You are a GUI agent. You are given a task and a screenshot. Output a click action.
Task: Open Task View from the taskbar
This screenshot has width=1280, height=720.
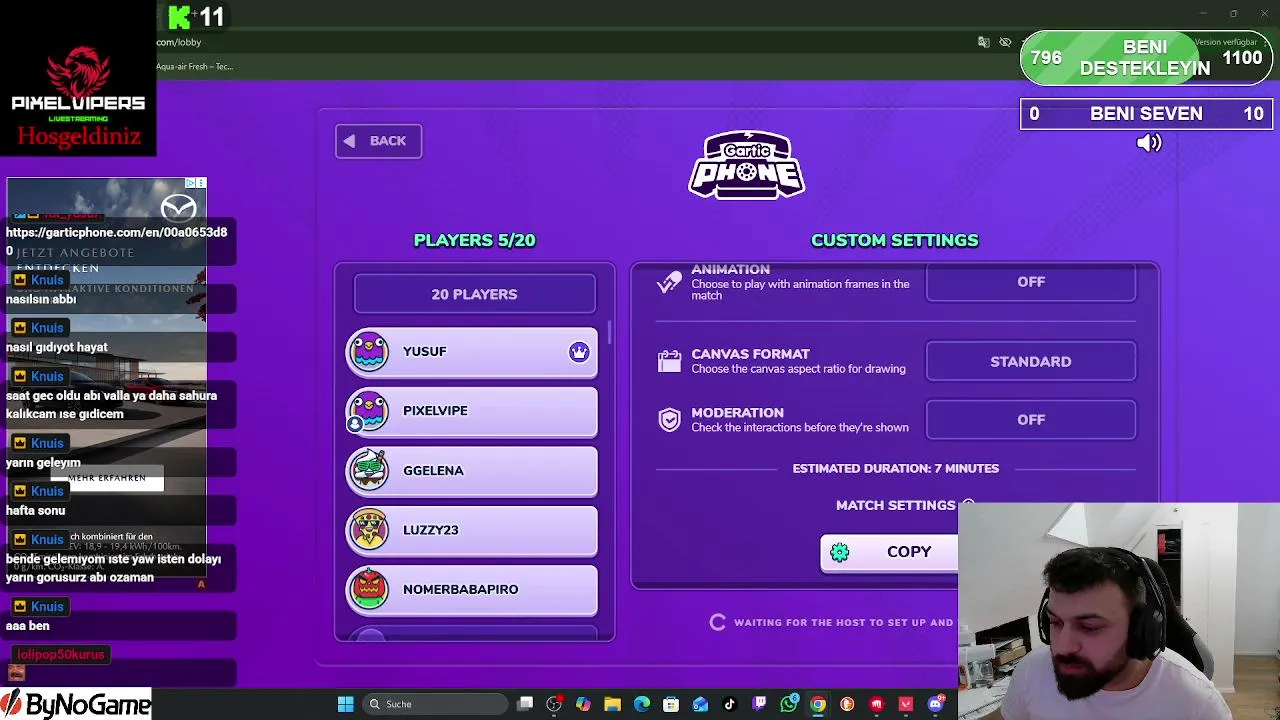(525, 704)
